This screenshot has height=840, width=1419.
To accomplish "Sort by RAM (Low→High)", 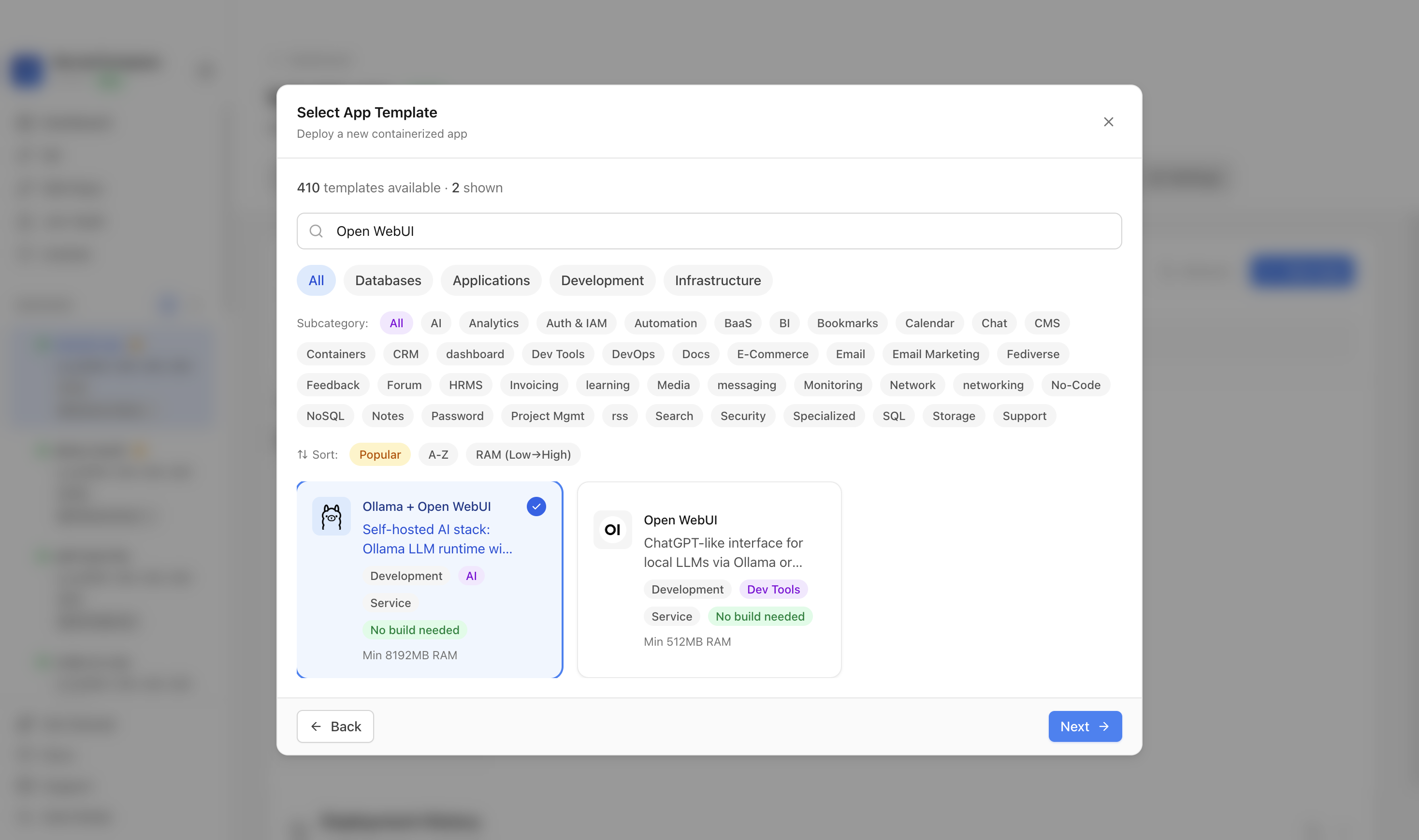I will 523,454.
